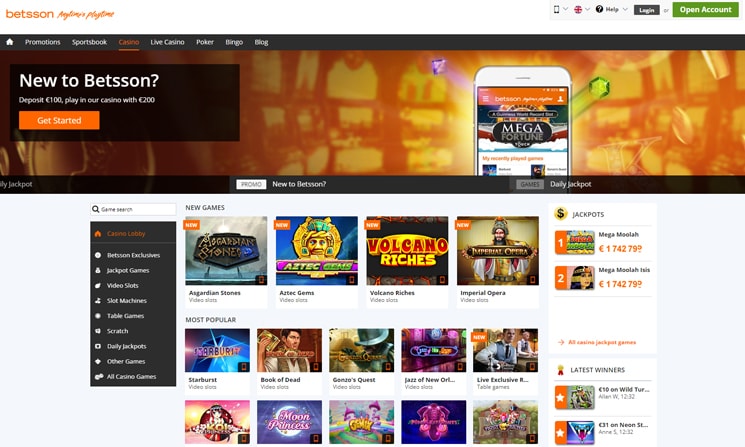Open Asgardian Stones game thumbnail
This screenshot has height=447, width=745.
(x=226, y=251)
